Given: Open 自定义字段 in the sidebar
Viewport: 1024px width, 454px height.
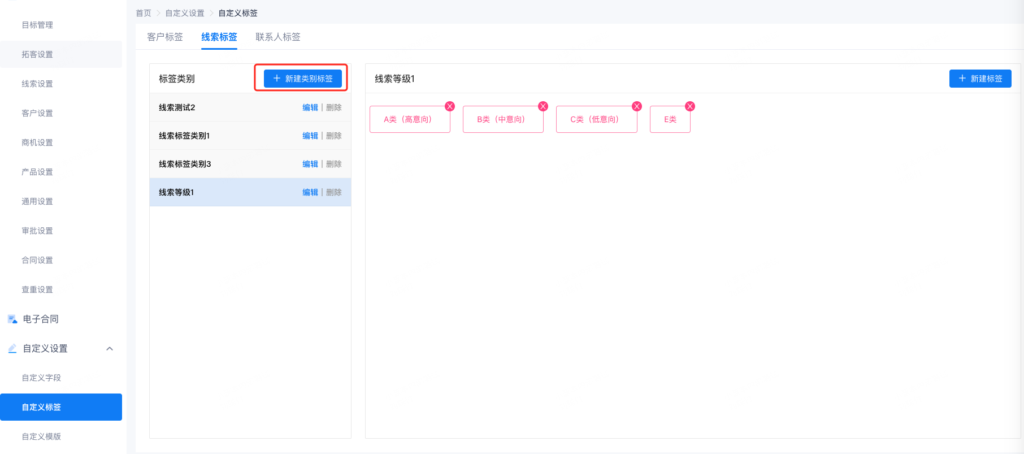Looking at the screenshot, I should pyautogui.click(x=41, y=378).
